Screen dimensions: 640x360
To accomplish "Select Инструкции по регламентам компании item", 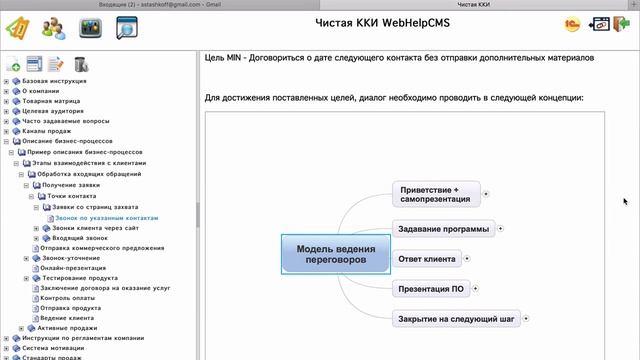I will [83, 338].
